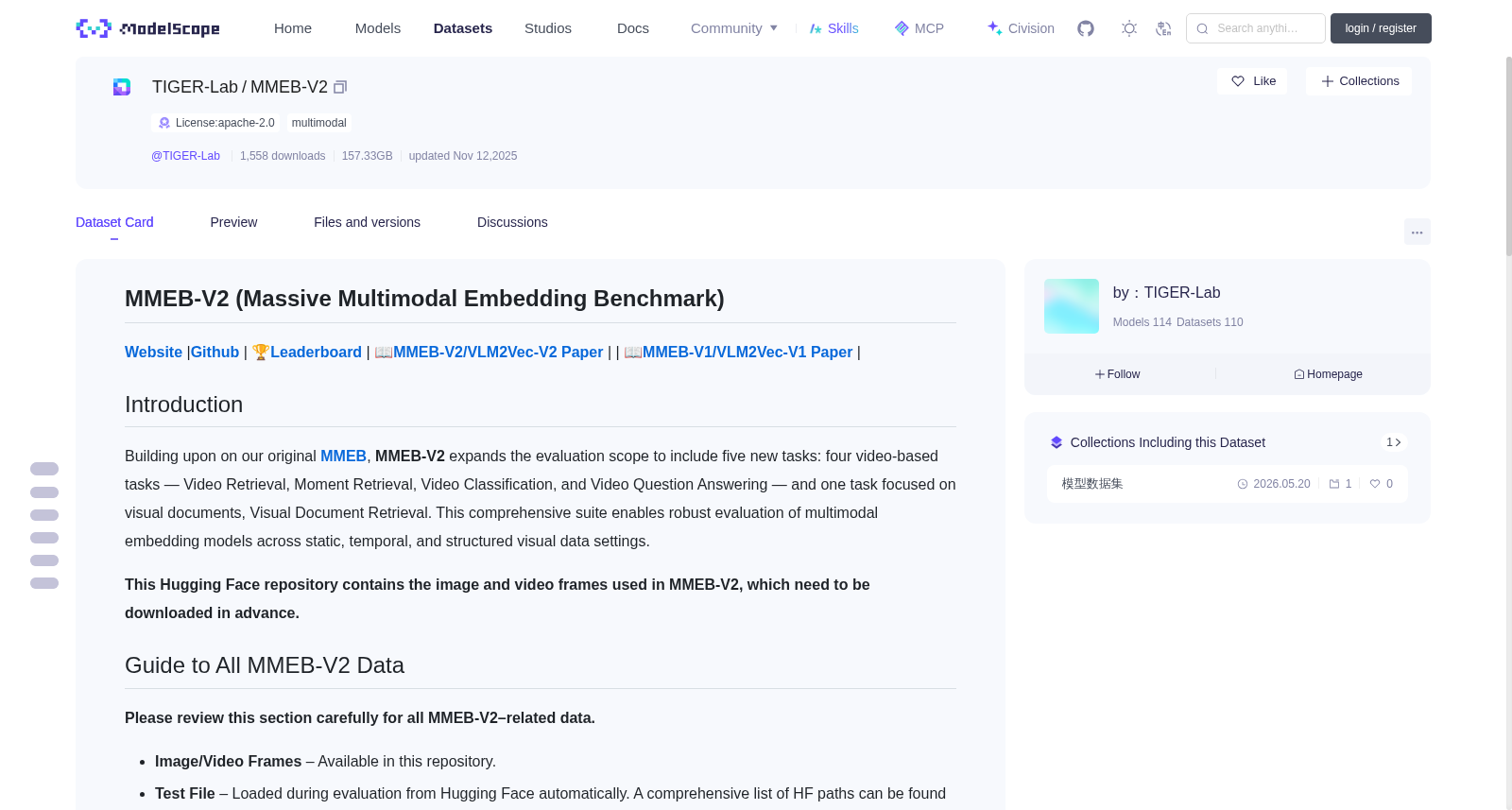Open the three-dot more options menu
The height and width of the screenshot is (810, 1512).
pyautogui.click(x=1417, y=232)
